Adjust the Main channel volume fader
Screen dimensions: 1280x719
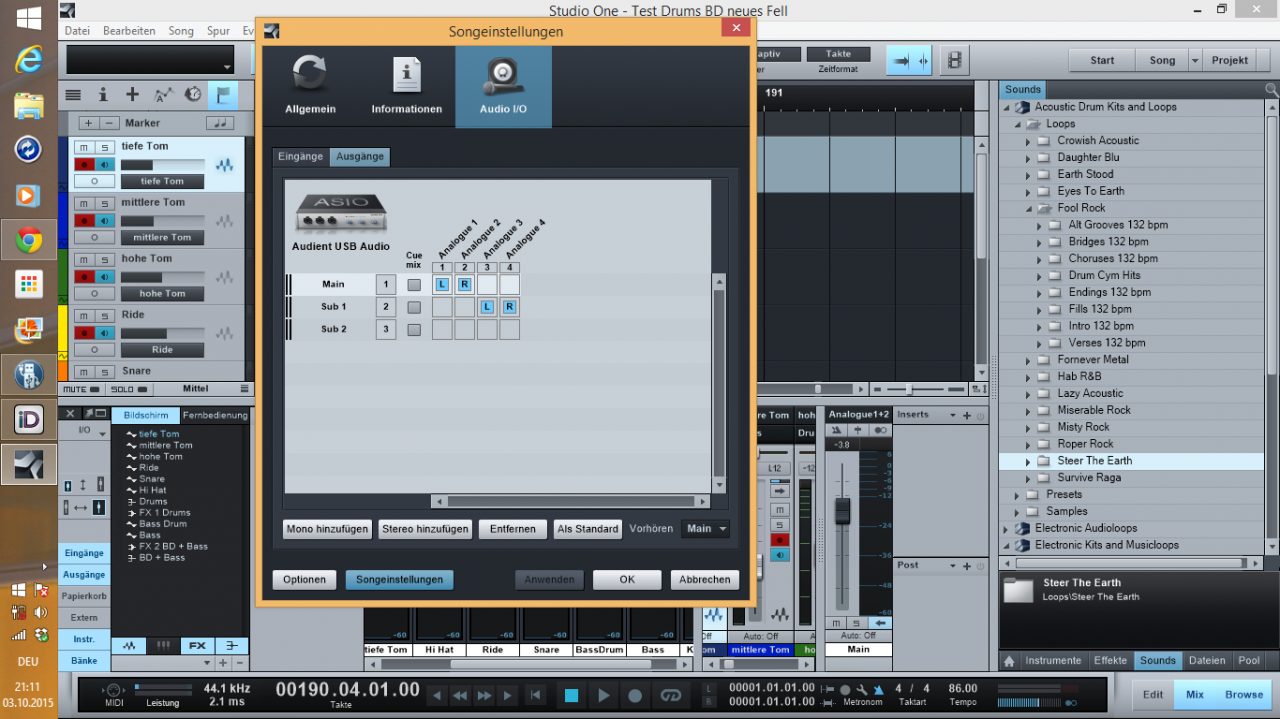(x=843, y=511)
